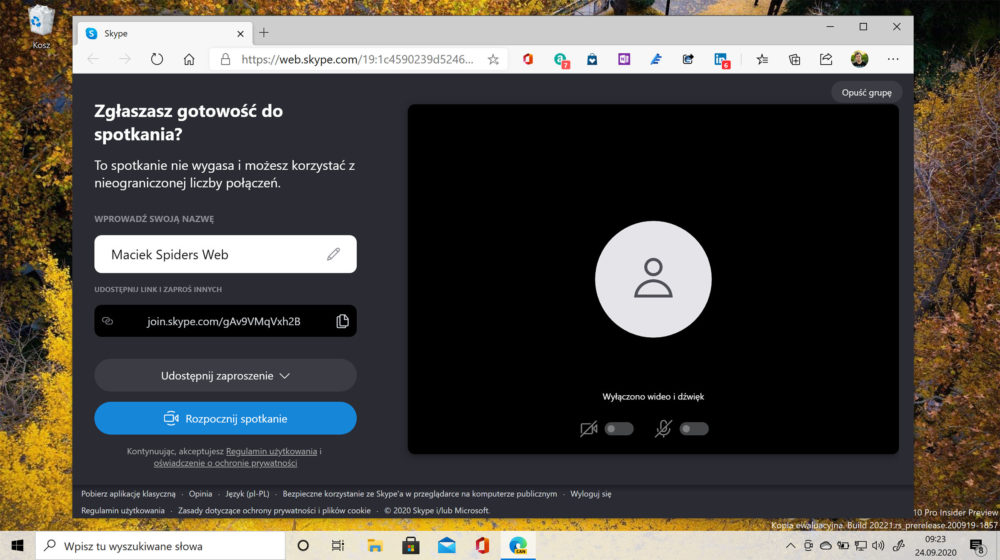Open the shopping bag extension icon
This screenshot has height=560, width=1000.
point(592,59)
